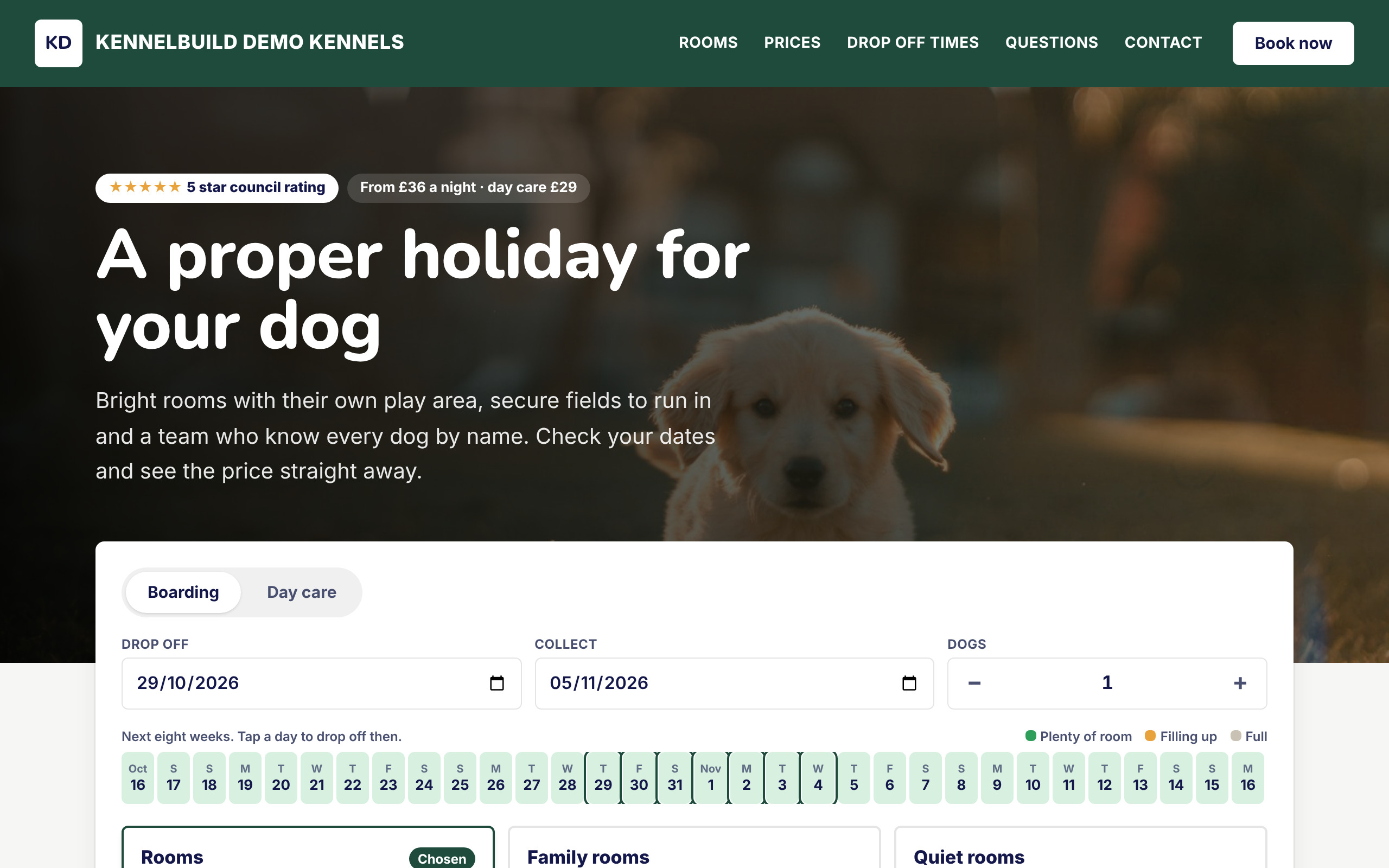This screenshot has width=1389, height=868.
Task: Click Kennelbuild Demo Kennels site title
Action: coord(250,42)
